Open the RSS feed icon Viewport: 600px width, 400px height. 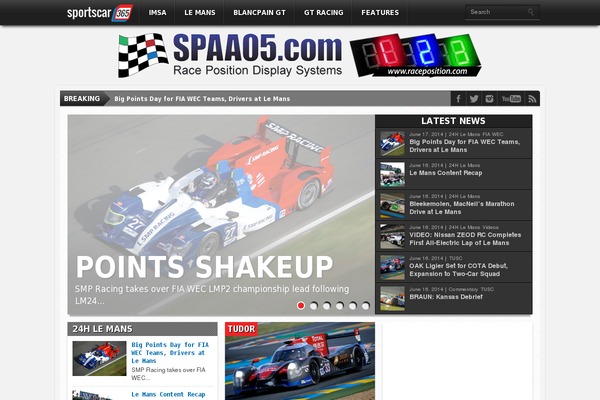tap(532, 99)
